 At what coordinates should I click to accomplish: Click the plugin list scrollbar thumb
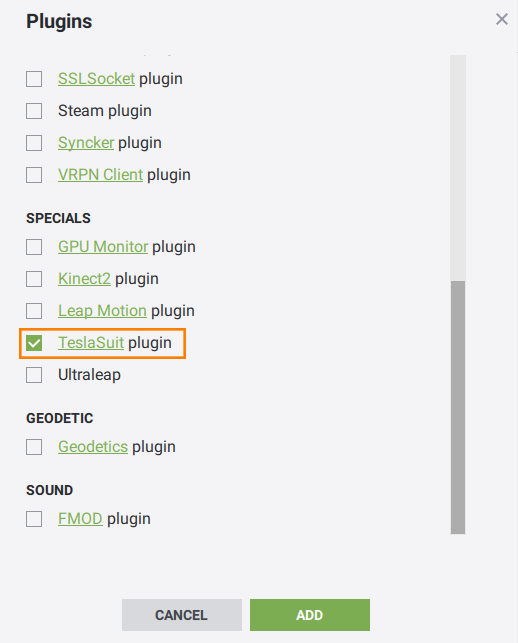pyautogui.click(x=458, y=407)
